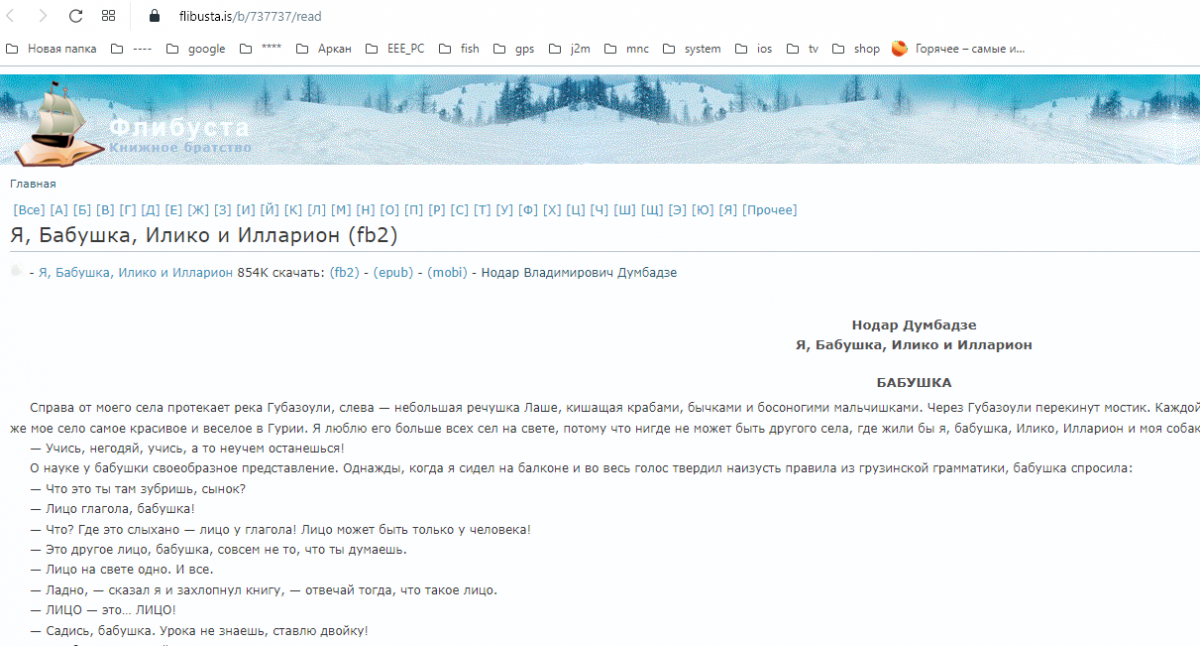Viewport: 1200px width, 646px height.
Task: Download the book in fb2 format
Action: 346,272
